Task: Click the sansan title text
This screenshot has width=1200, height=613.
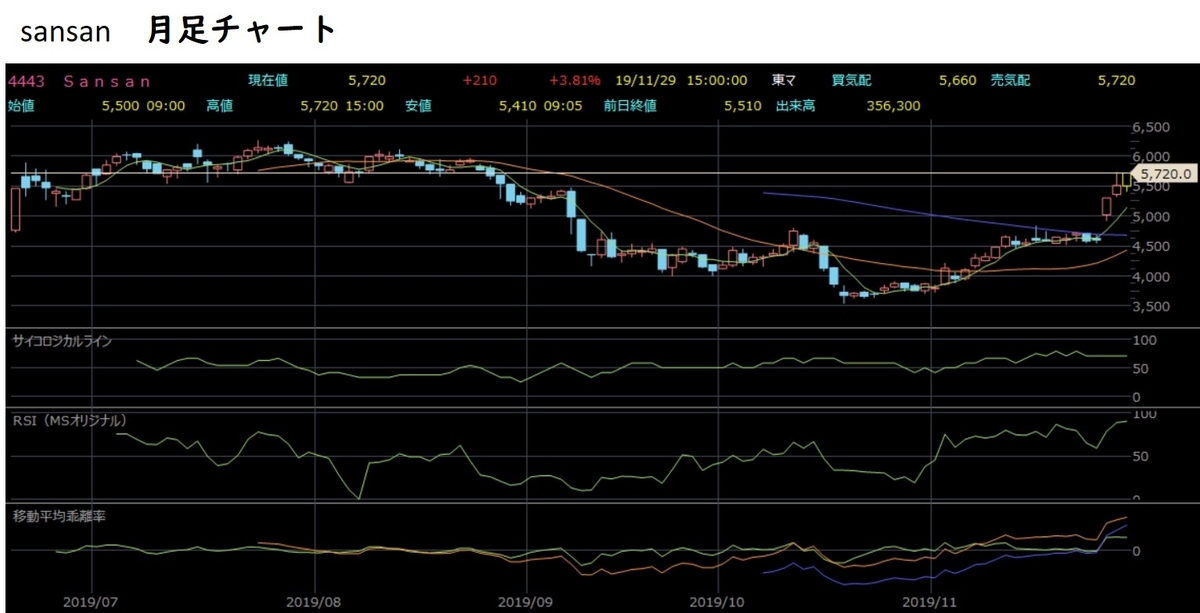Action: coord(64,33)
